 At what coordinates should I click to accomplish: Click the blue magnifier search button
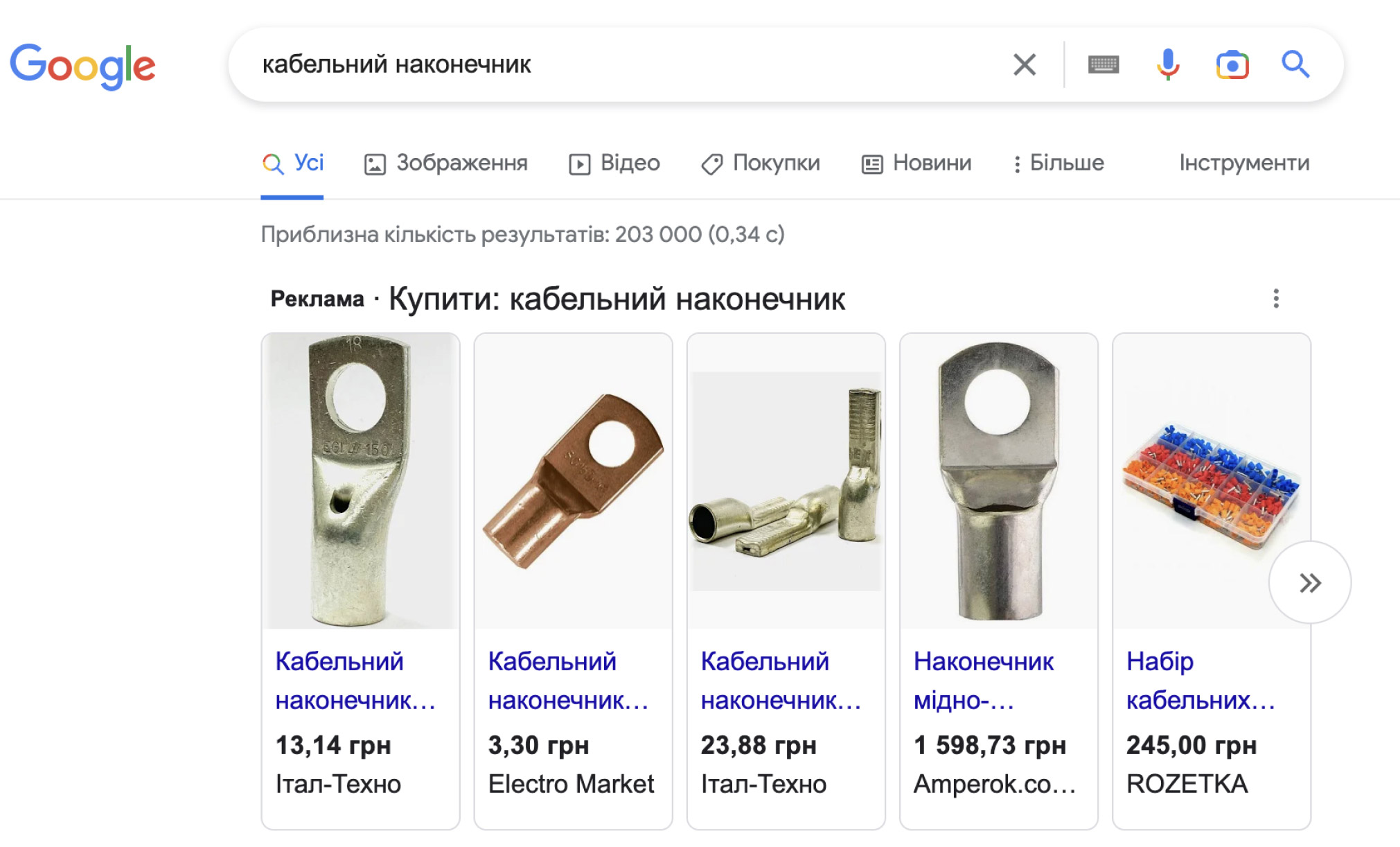click(x=1295, y=64)
